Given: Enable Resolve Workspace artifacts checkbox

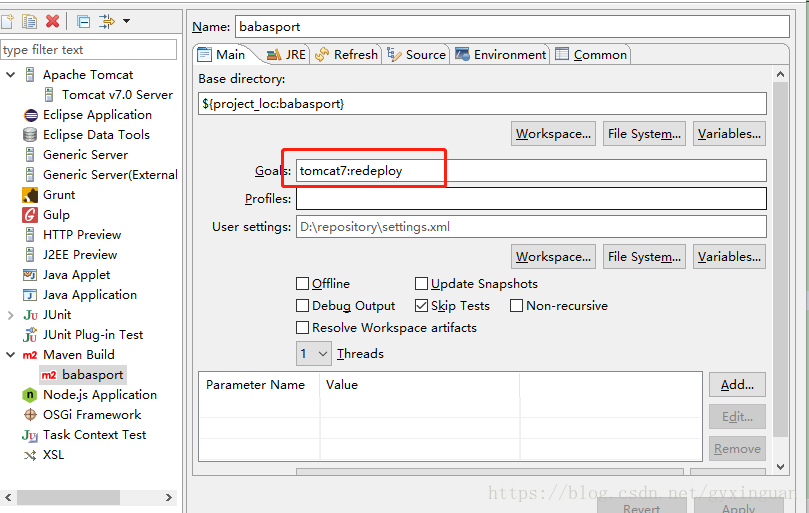Looking at the screenshot, I should tap(302, 328).
